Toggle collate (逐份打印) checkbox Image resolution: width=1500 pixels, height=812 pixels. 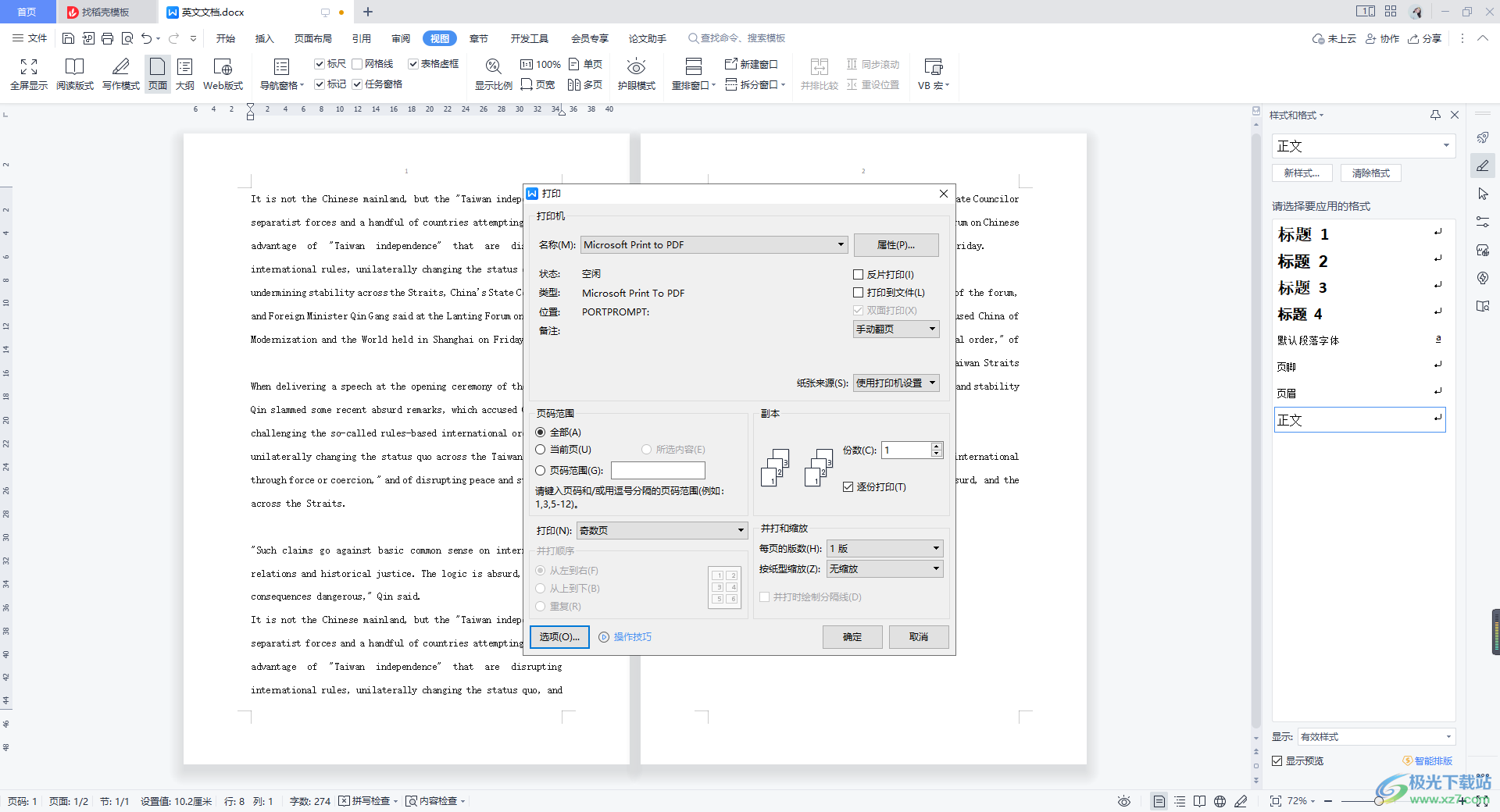(x=848, y=487)
